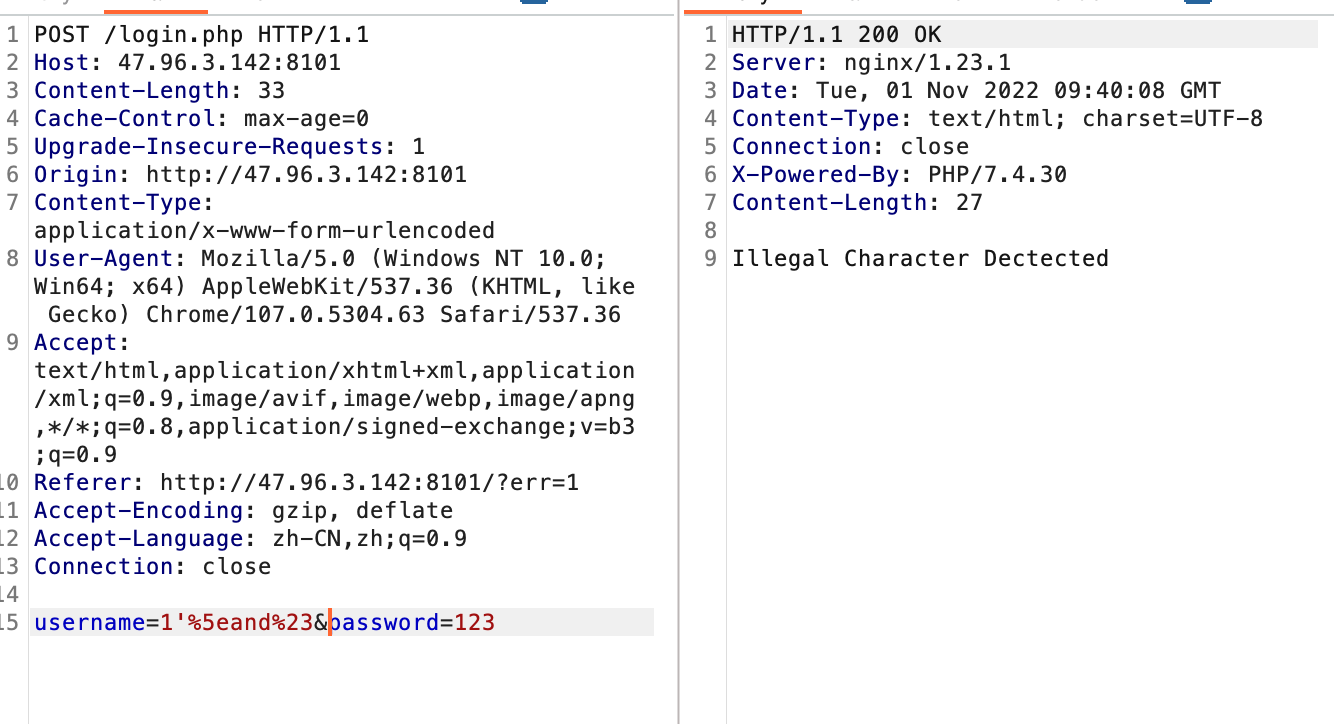Image resolution: width=1334 pixels, height=724 pixels.
Task: Click the '1'%5eand%23' username payload value
Action: (x=237, y=623)
